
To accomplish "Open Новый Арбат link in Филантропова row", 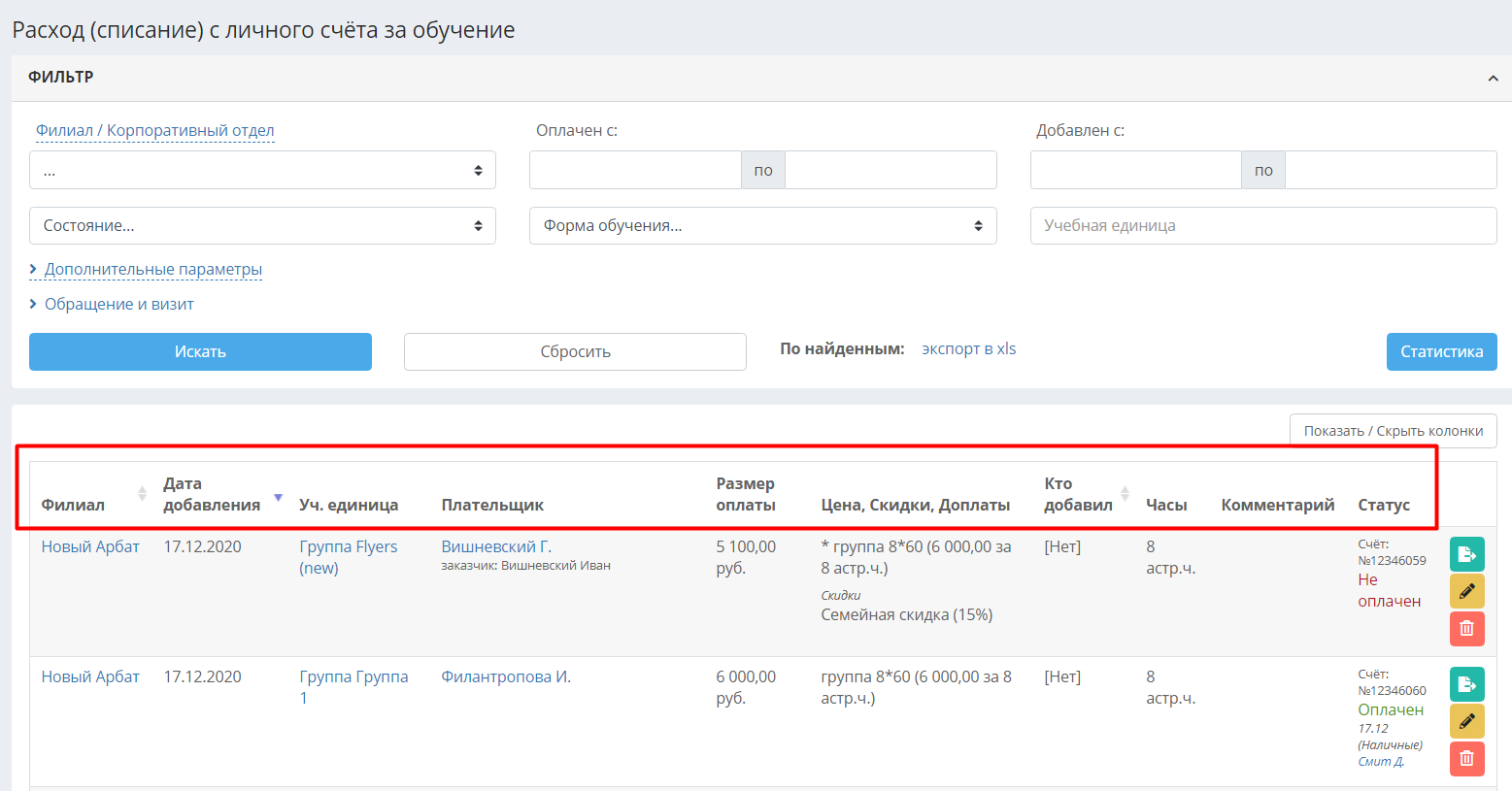I will tap(90, 676).
